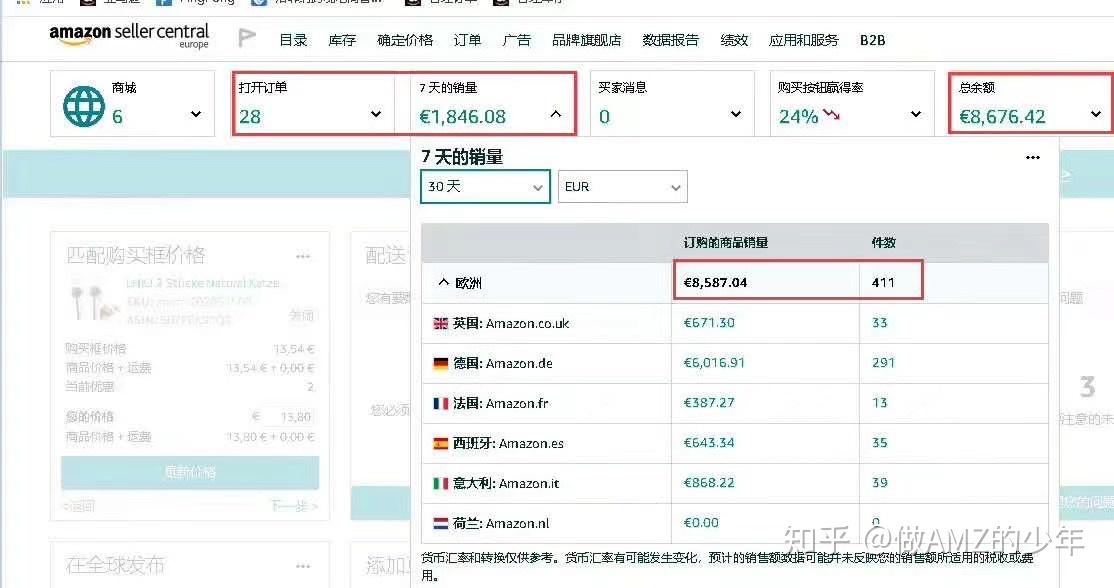Image resolution: width=1114 pixels, height=588 pixels.
Task: Click the 件数 column header
Action: coord(883,243)
